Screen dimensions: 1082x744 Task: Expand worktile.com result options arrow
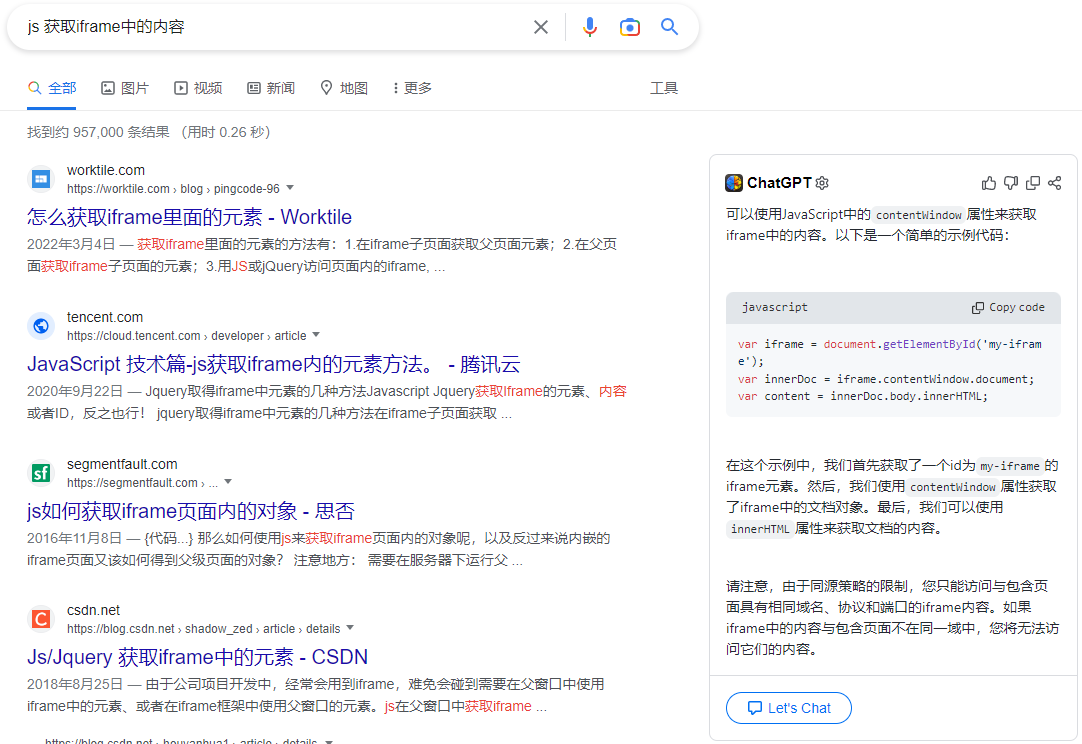pos(290,188)
